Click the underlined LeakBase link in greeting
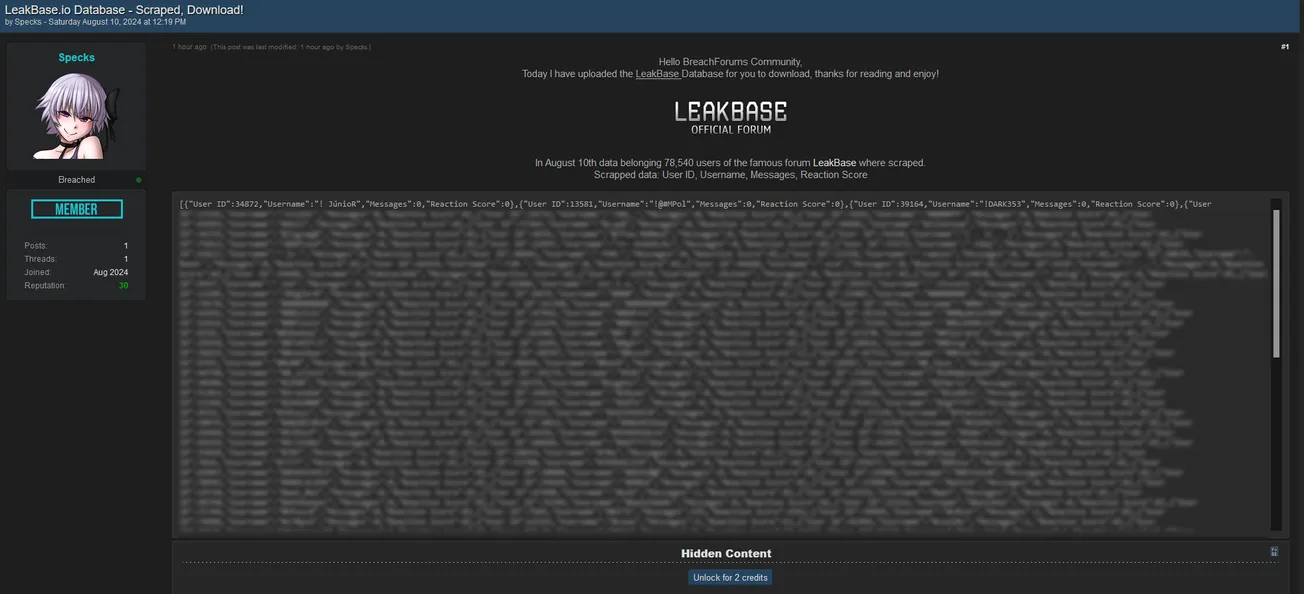The height and width of the screenshot is (594, 1304). (657, 74)
